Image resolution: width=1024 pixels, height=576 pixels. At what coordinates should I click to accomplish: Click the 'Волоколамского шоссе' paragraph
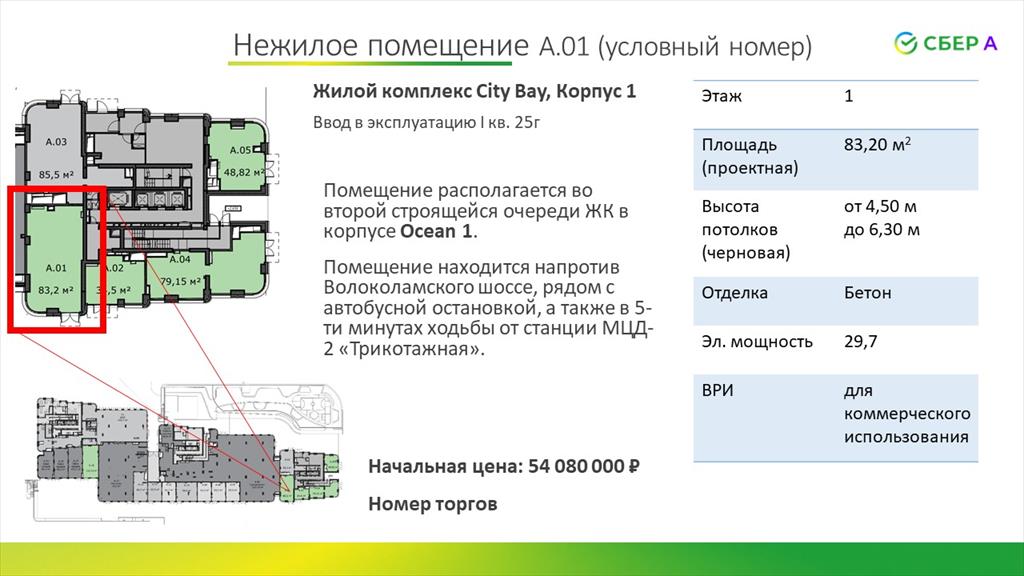click(487, 308)
